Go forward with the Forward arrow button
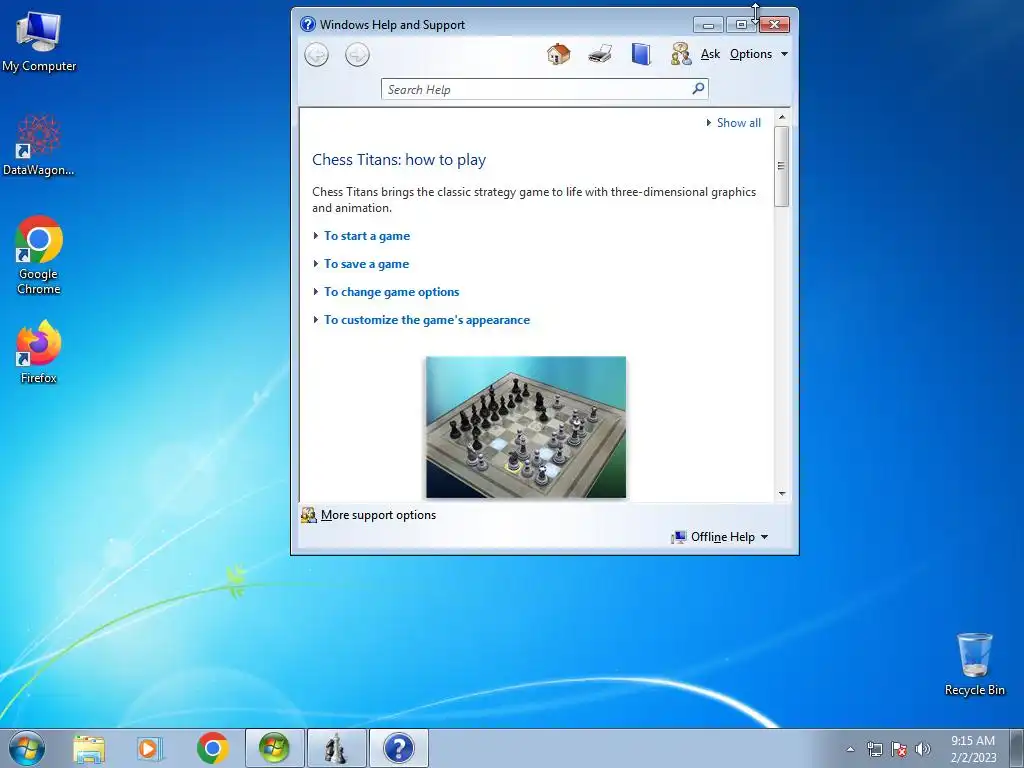1024x768 pixels. pos(357,55)
